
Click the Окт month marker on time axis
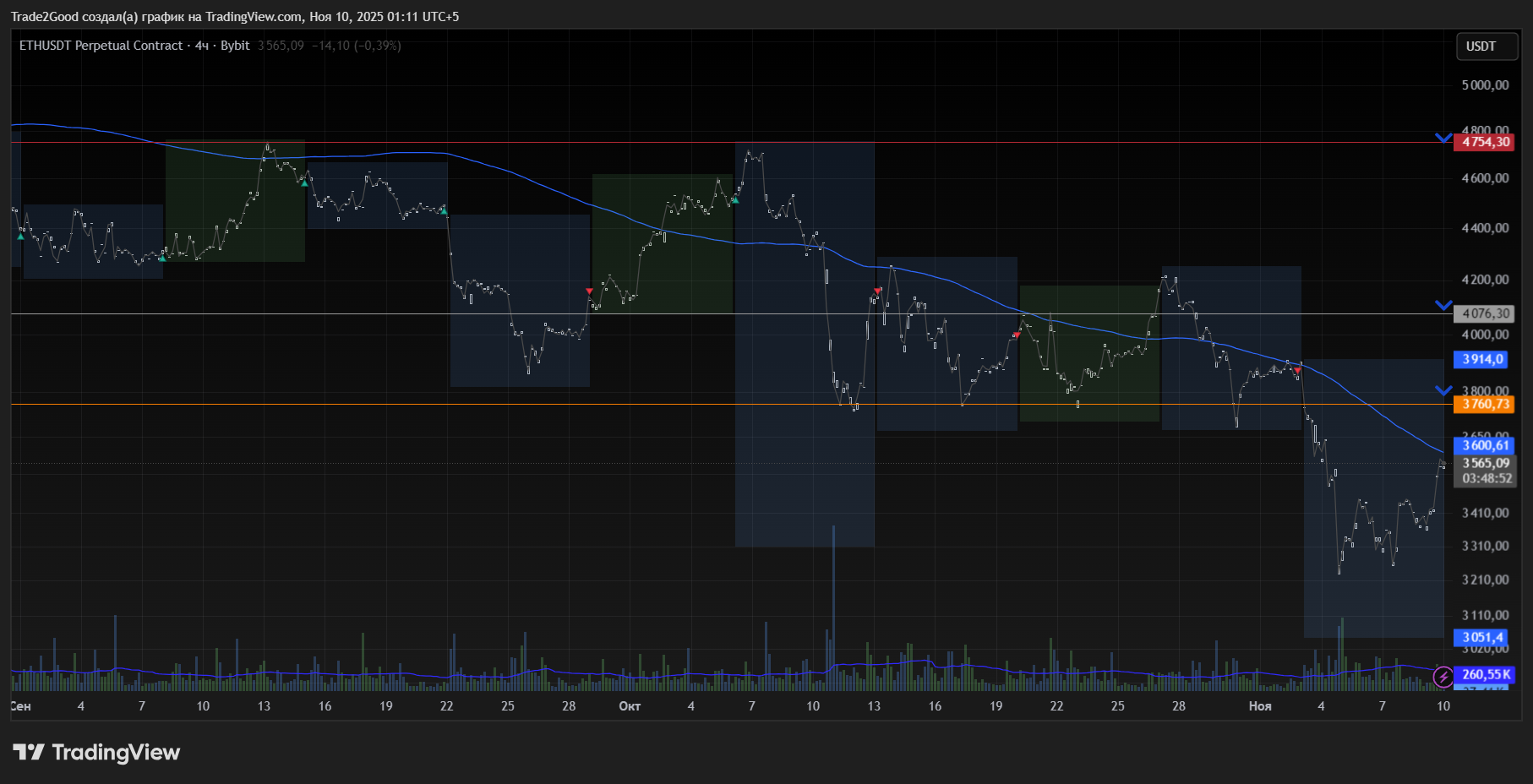(x=630, y=706)
